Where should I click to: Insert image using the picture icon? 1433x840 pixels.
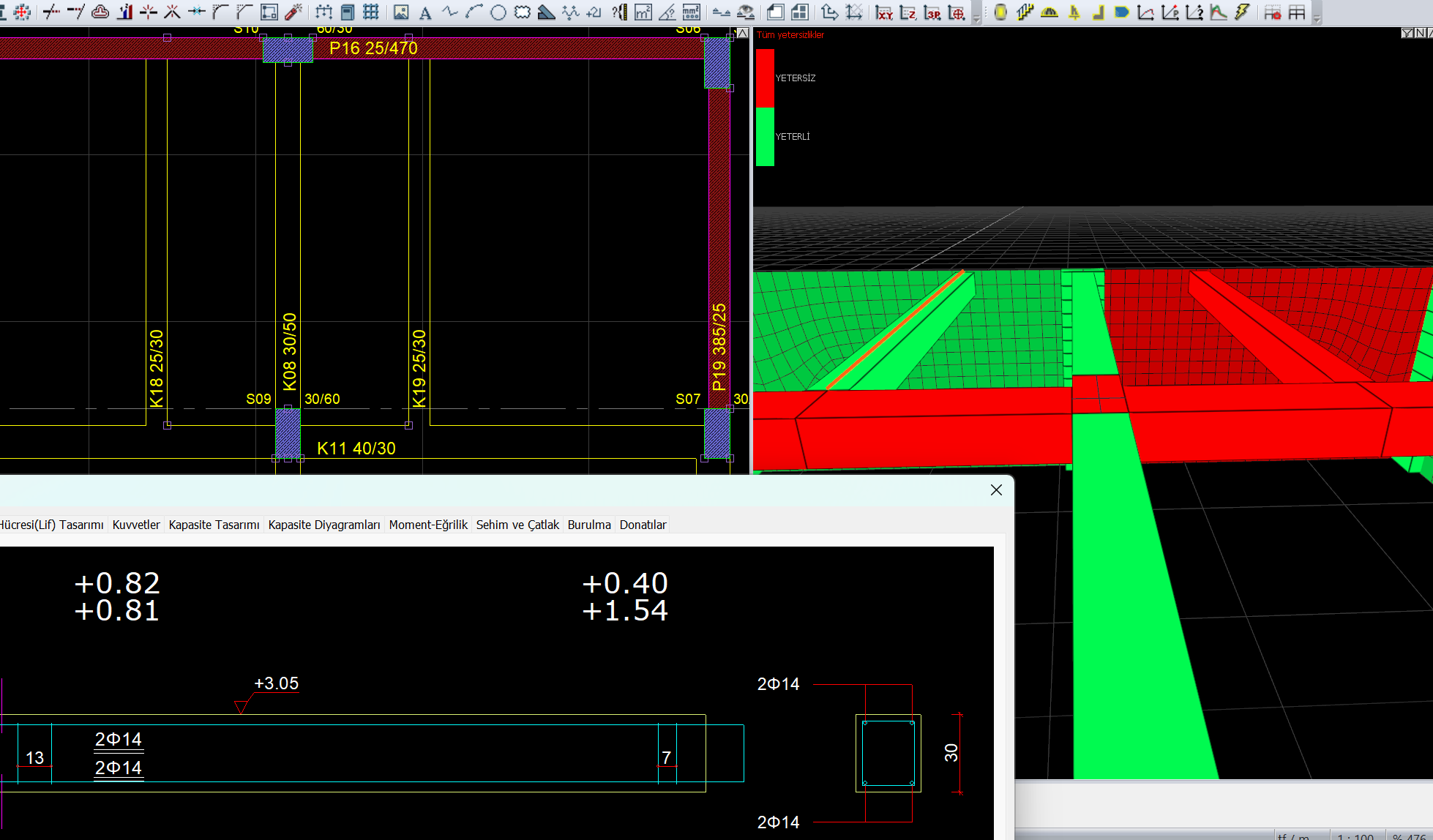(x=401, y=12)
